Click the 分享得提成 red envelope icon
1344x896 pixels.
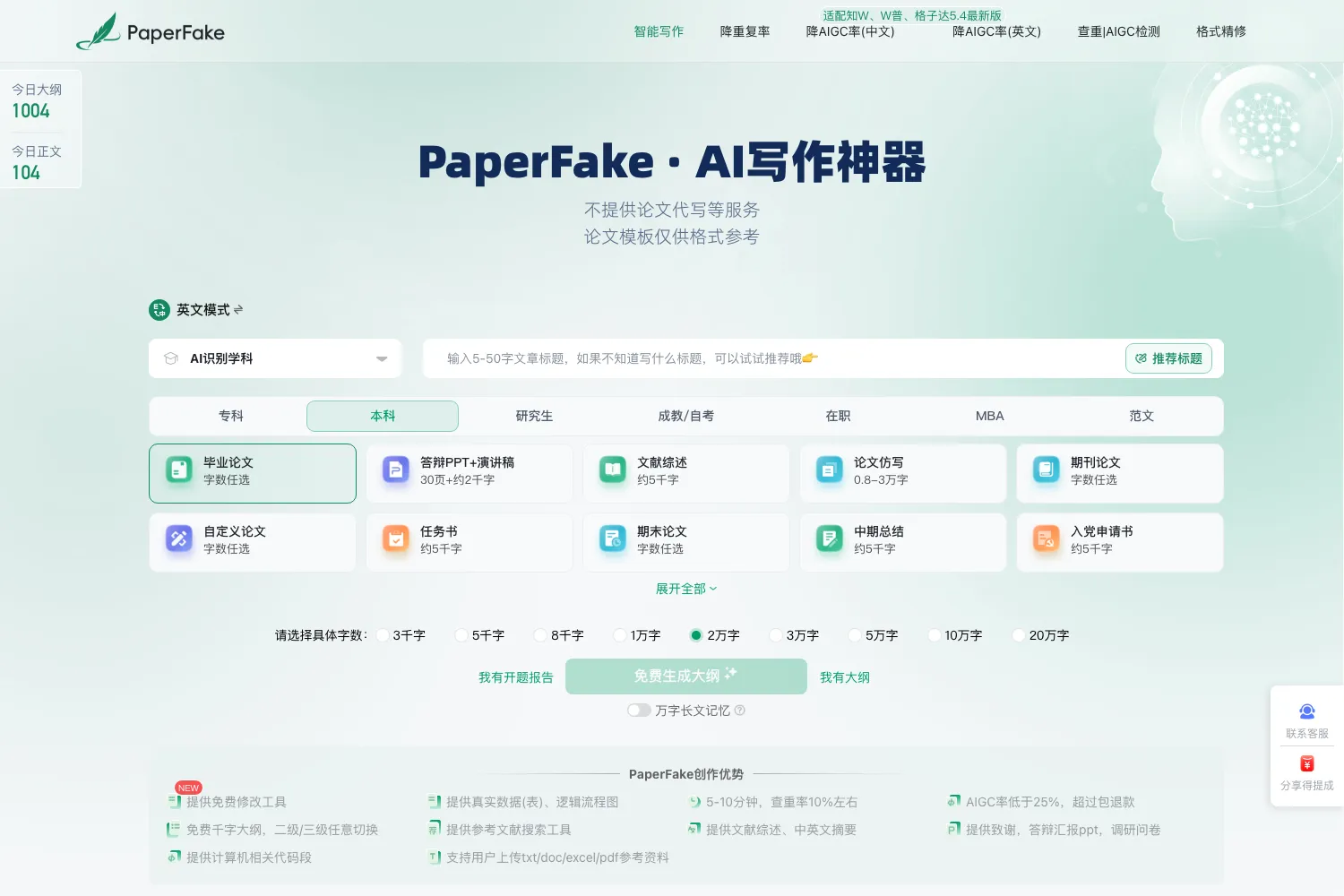[1307, 764]
